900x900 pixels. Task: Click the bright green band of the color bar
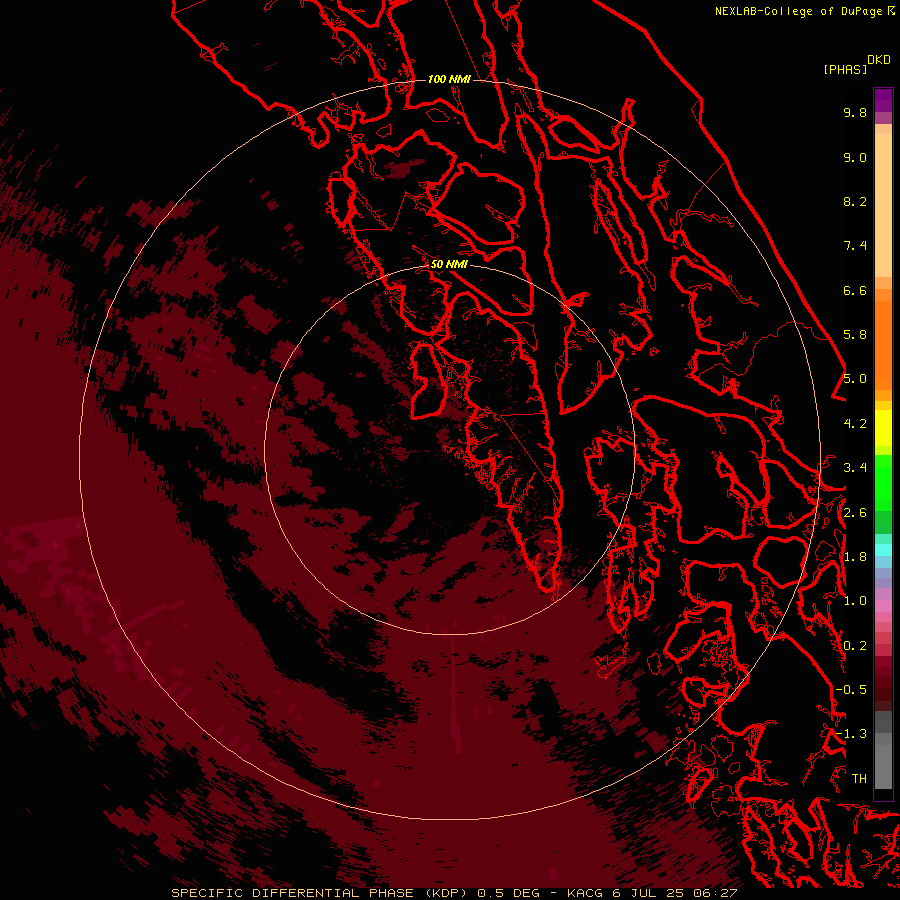tap(883, 481)
